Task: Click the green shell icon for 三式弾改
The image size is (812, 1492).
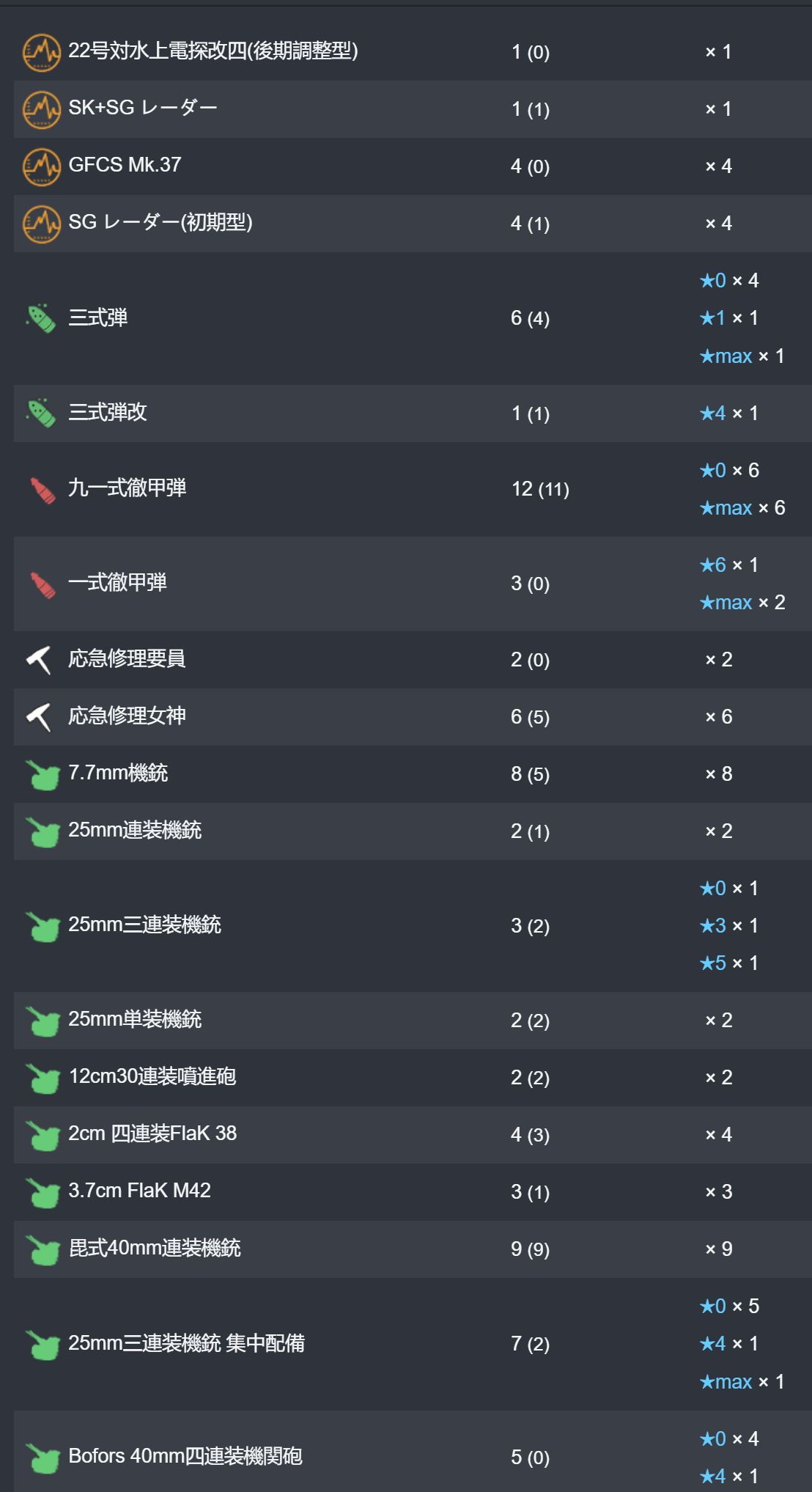Action: point(41,414)
